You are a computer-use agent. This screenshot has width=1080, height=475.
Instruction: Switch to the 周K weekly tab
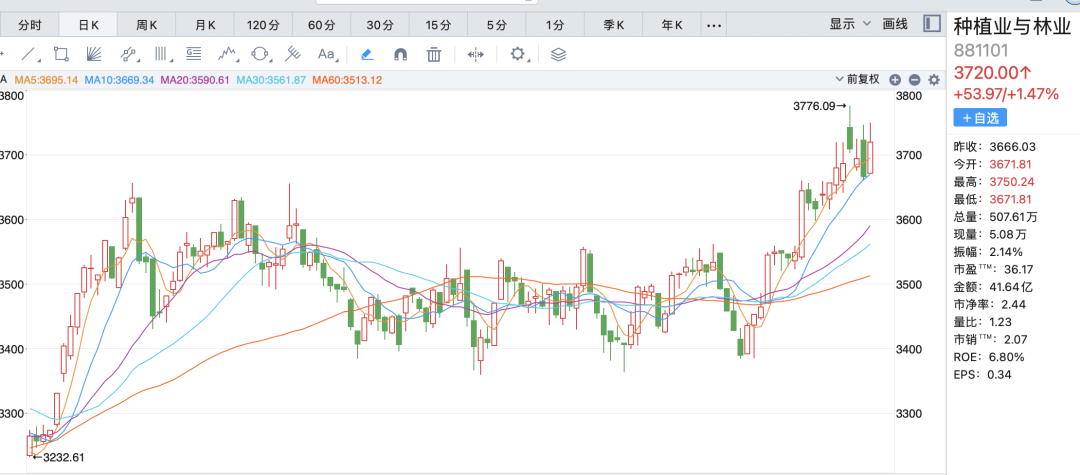[147, 25]
